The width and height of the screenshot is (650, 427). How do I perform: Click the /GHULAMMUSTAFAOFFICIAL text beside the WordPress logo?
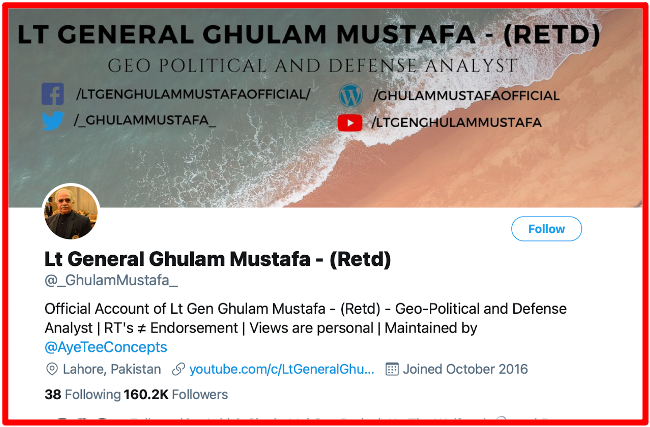pos(466,96)
